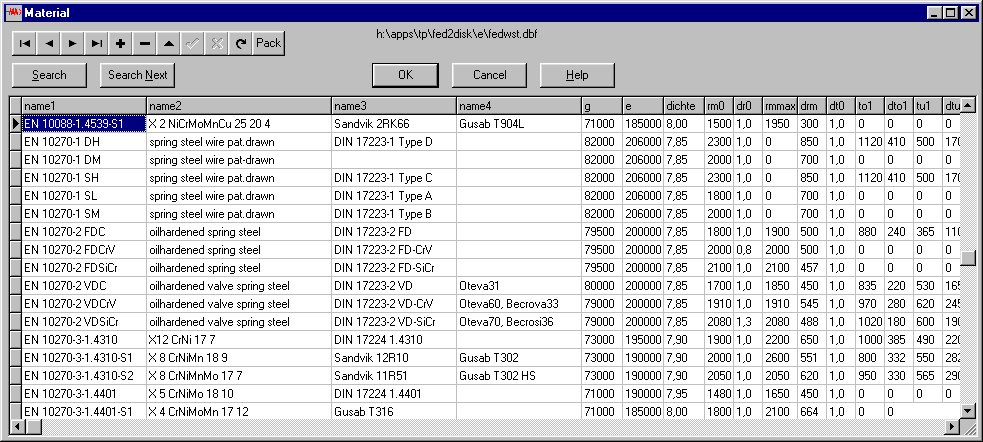
Task: Jump to the first record
Action: [x=25, y=43]
